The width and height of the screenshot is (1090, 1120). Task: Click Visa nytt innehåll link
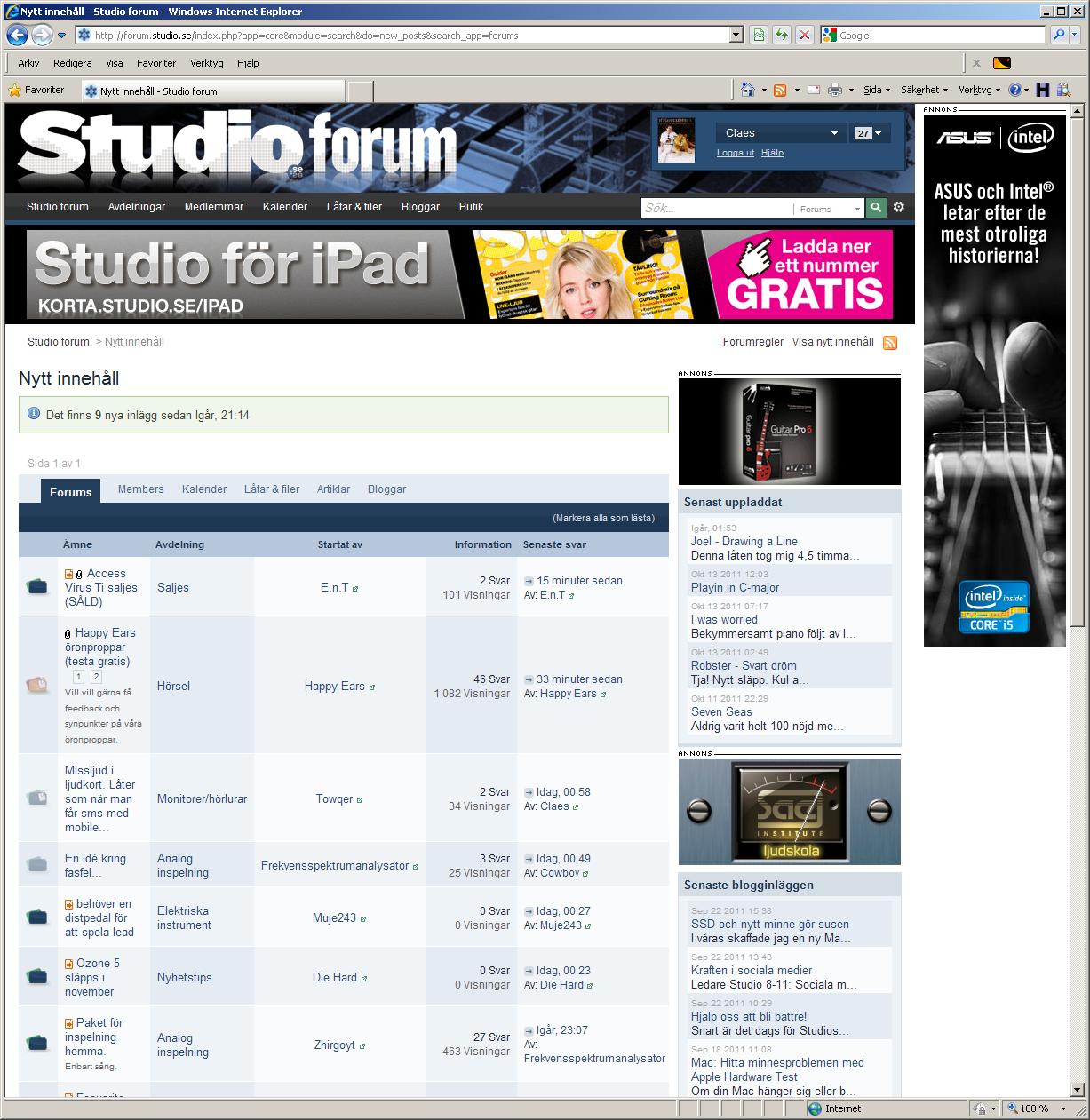(x=833, y=342)
